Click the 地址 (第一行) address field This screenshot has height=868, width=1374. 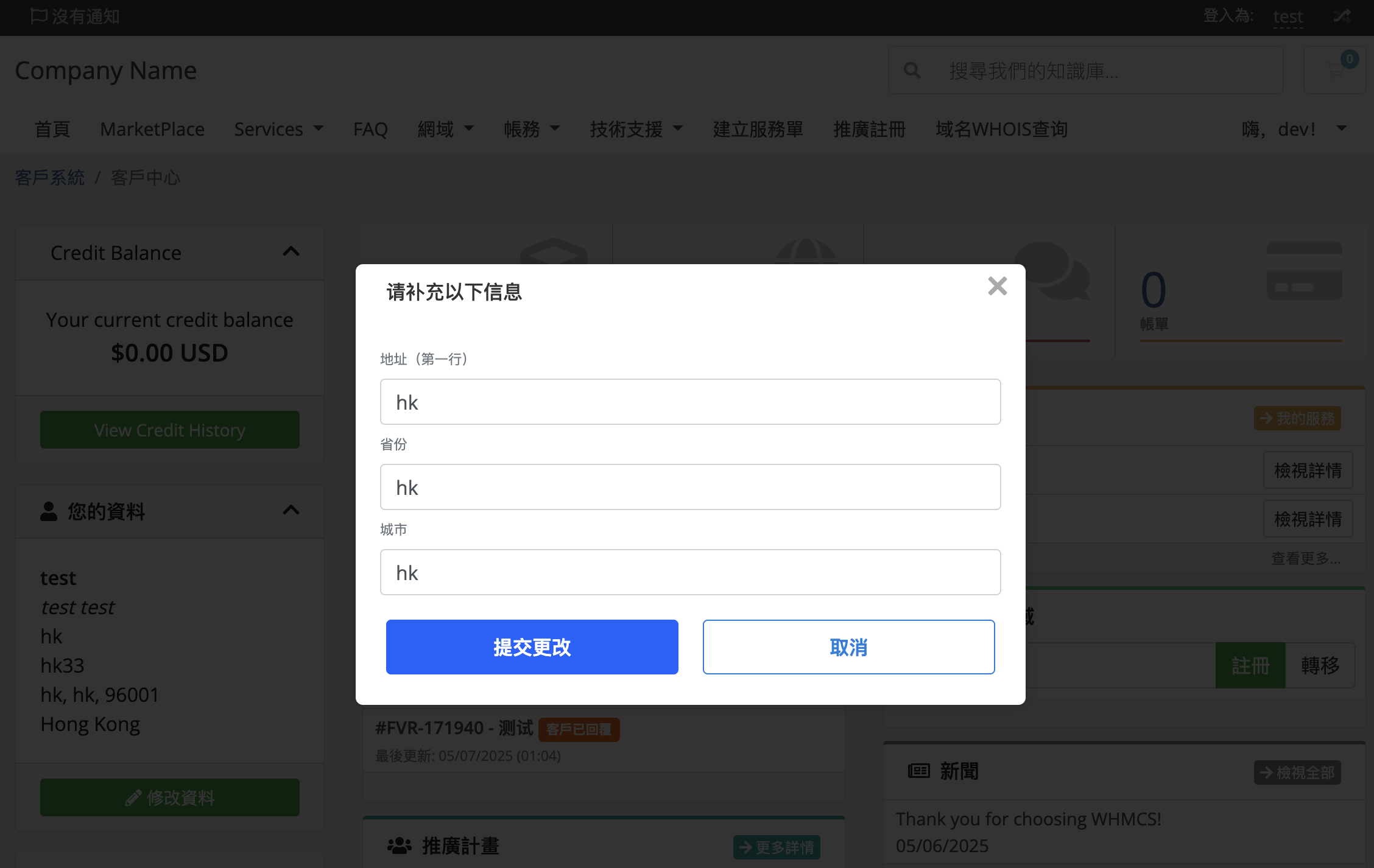click(690, 402)
